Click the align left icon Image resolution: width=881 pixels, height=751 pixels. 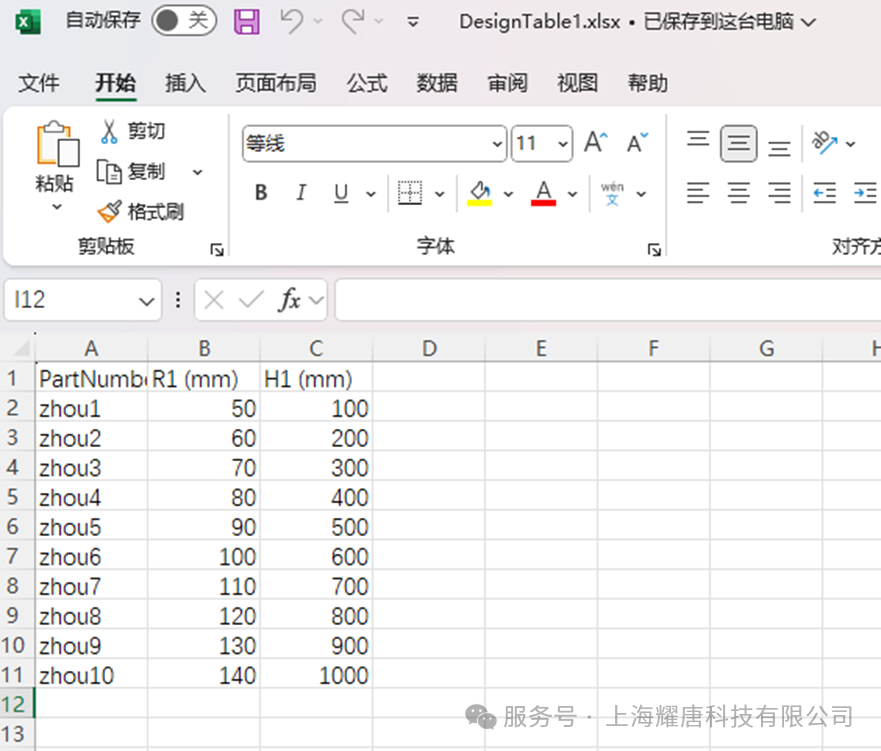pyautogui.click(x=698, y=193)
